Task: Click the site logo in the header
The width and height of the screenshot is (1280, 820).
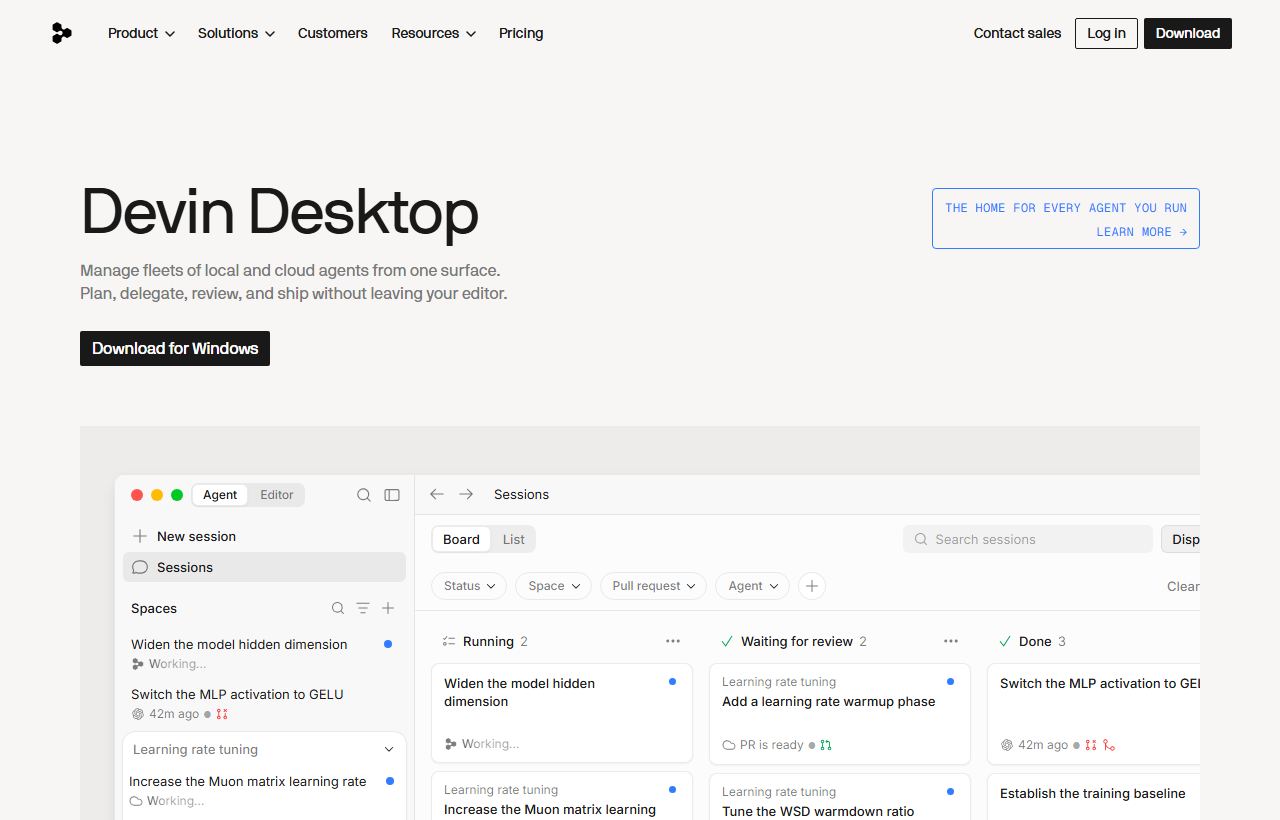Action: pyautogui.click(x=62, y=33)
